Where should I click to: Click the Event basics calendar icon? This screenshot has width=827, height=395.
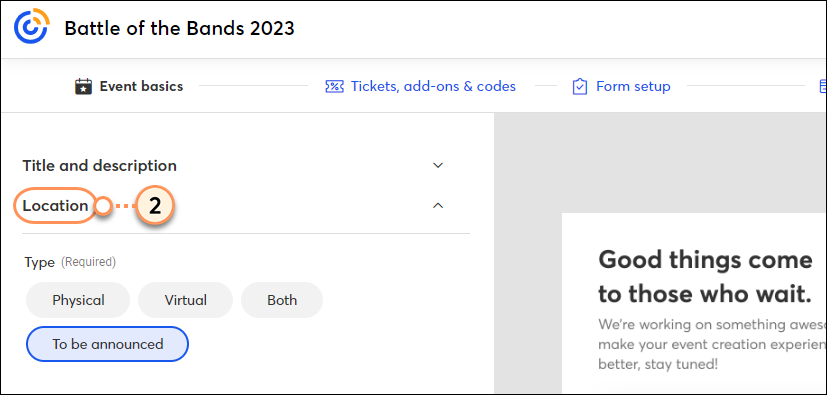tap(84, 86)
